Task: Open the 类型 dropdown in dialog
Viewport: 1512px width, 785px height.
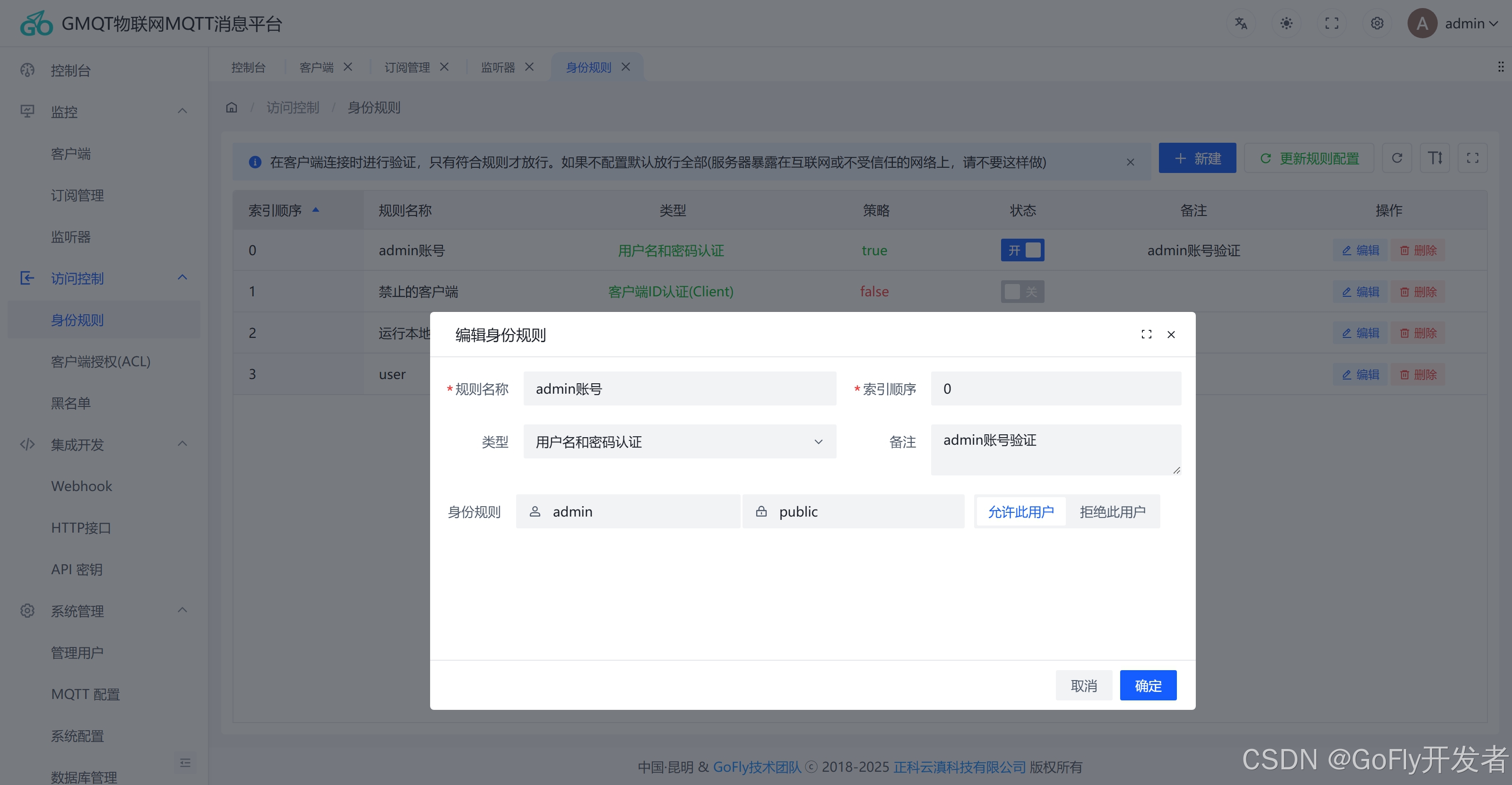Action: pyautogui.click(x=679, y=442)
